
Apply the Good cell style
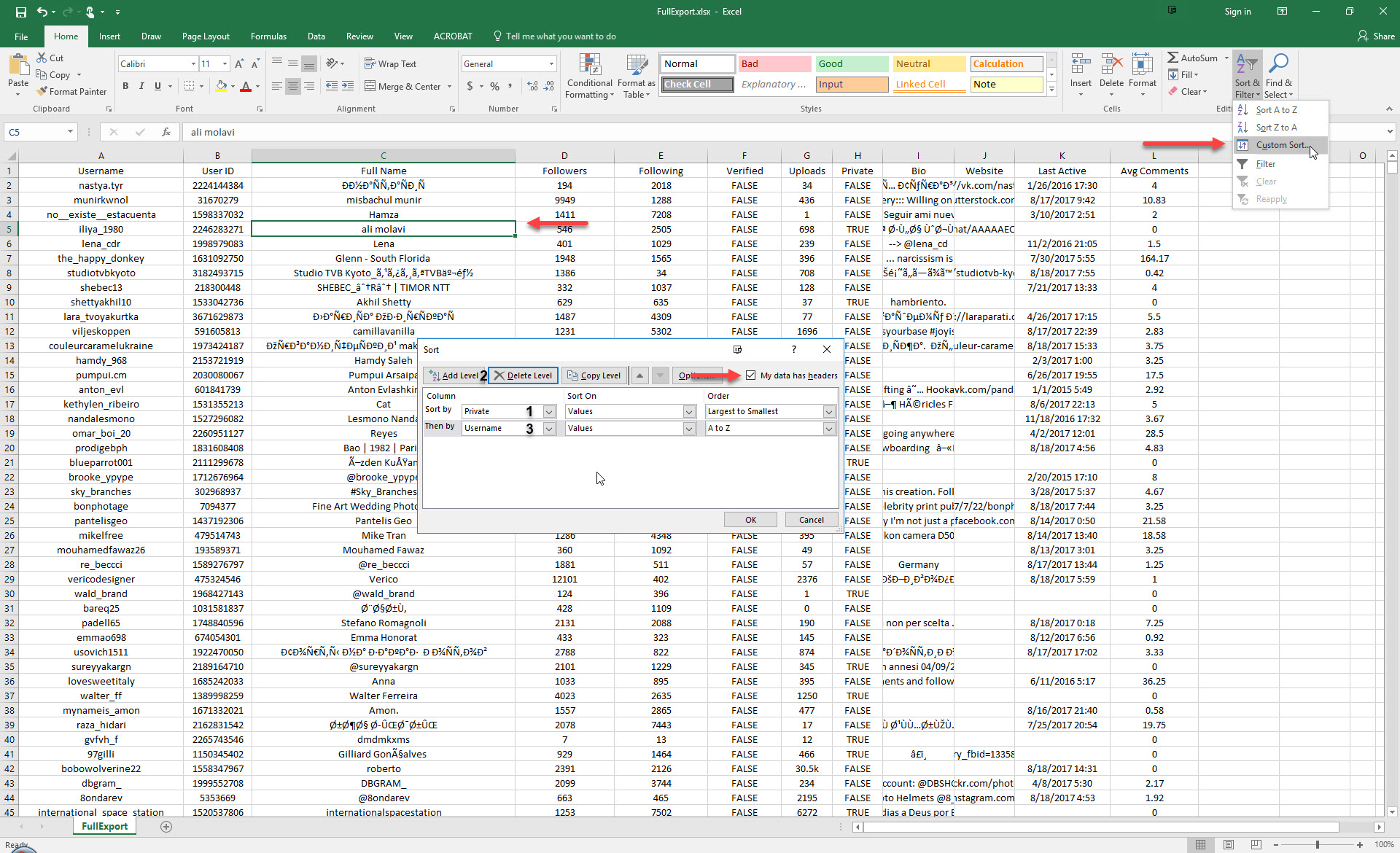(x=852, y=64)
